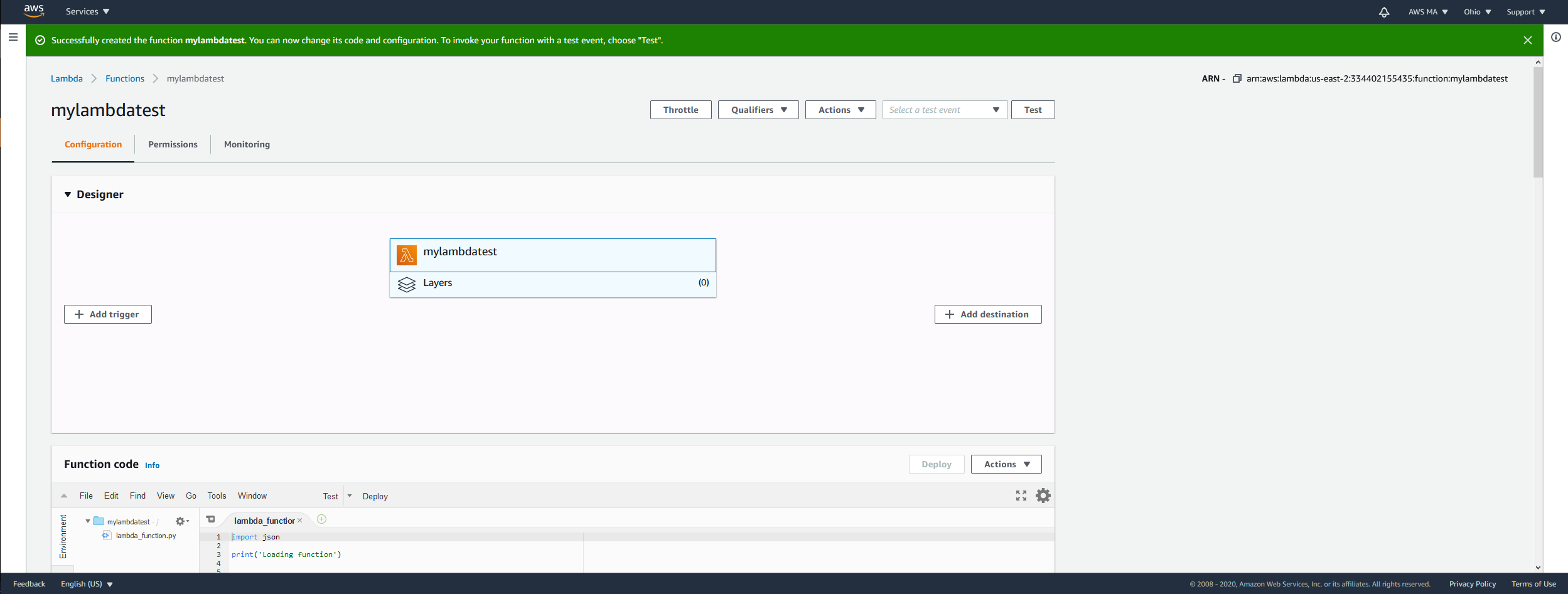Viewport: 1568px width, 594px height.
Task: Click the orange Lambda function icon in Designer
Action: (x=407, y=255)
